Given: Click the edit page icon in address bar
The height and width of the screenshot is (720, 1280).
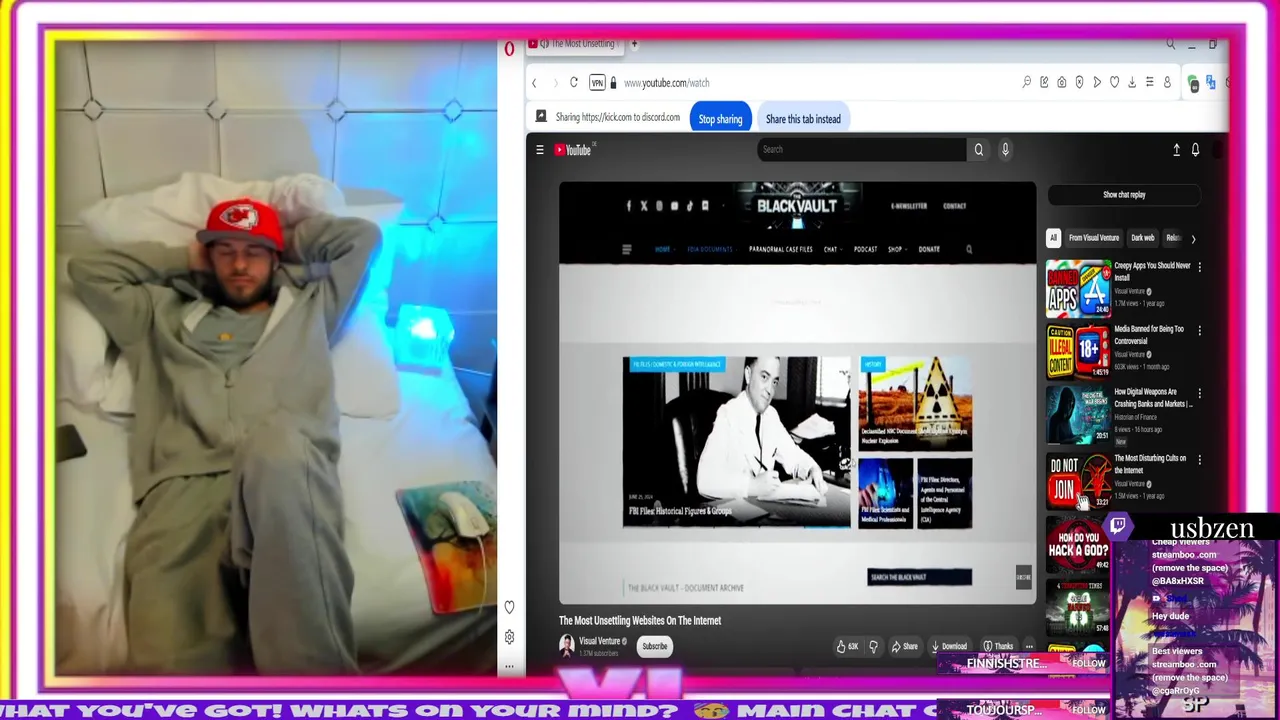Looking at the screenshot, I should coord(1044,83).
